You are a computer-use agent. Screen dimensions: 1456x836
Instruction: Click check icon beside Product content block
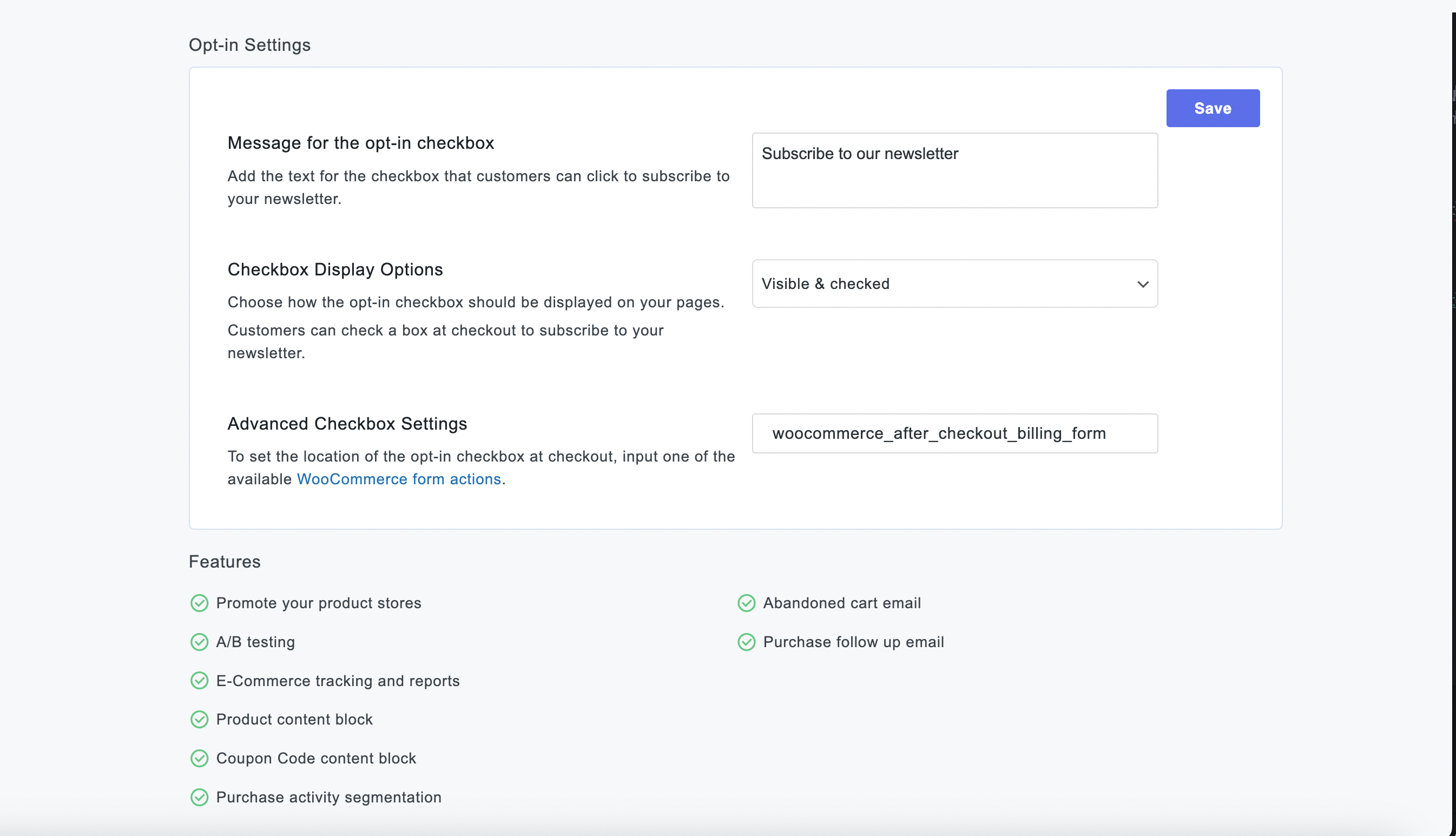point(199,720)
